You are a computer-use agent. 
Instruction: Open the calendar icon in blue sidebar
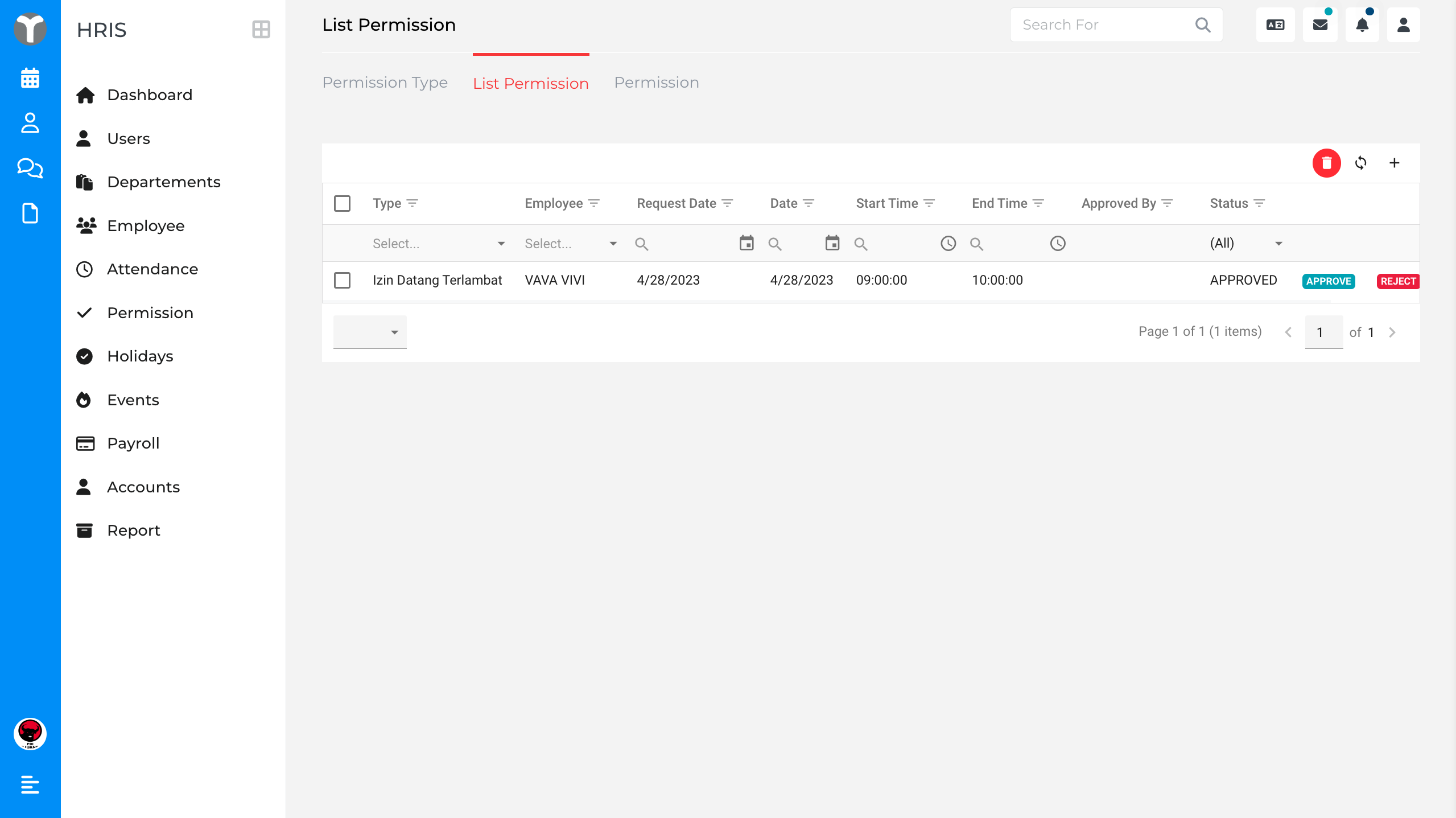click(x=30, y=78)
